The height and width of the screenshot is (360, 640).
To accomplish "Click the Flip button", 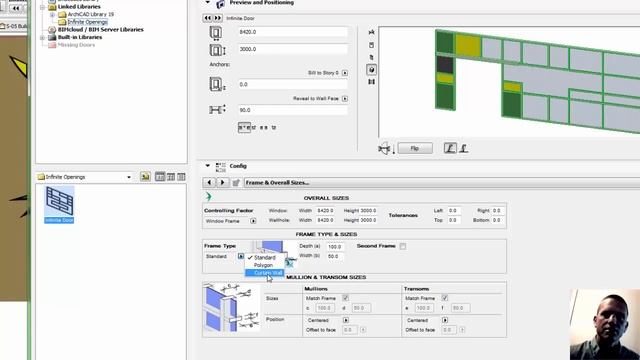I will (415, 148).
